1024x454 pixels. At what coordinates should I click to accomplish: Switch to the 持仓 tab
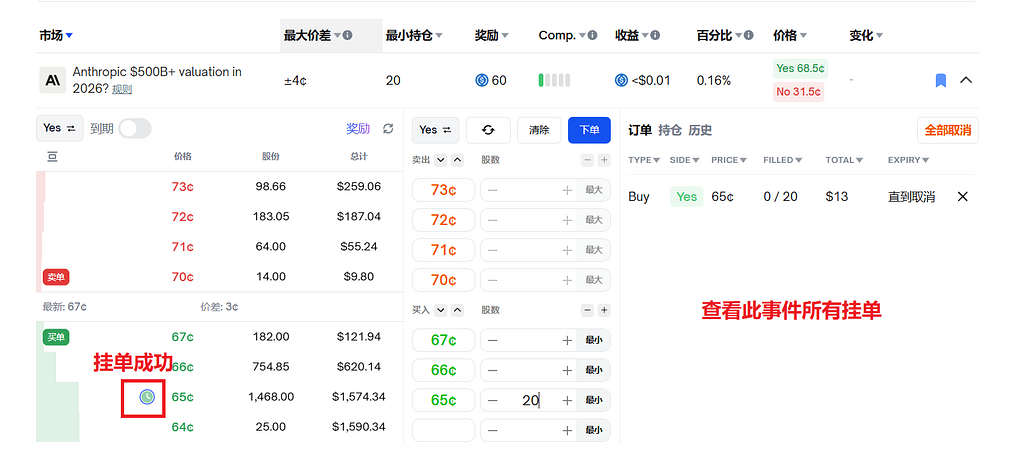tap(670, 130)
